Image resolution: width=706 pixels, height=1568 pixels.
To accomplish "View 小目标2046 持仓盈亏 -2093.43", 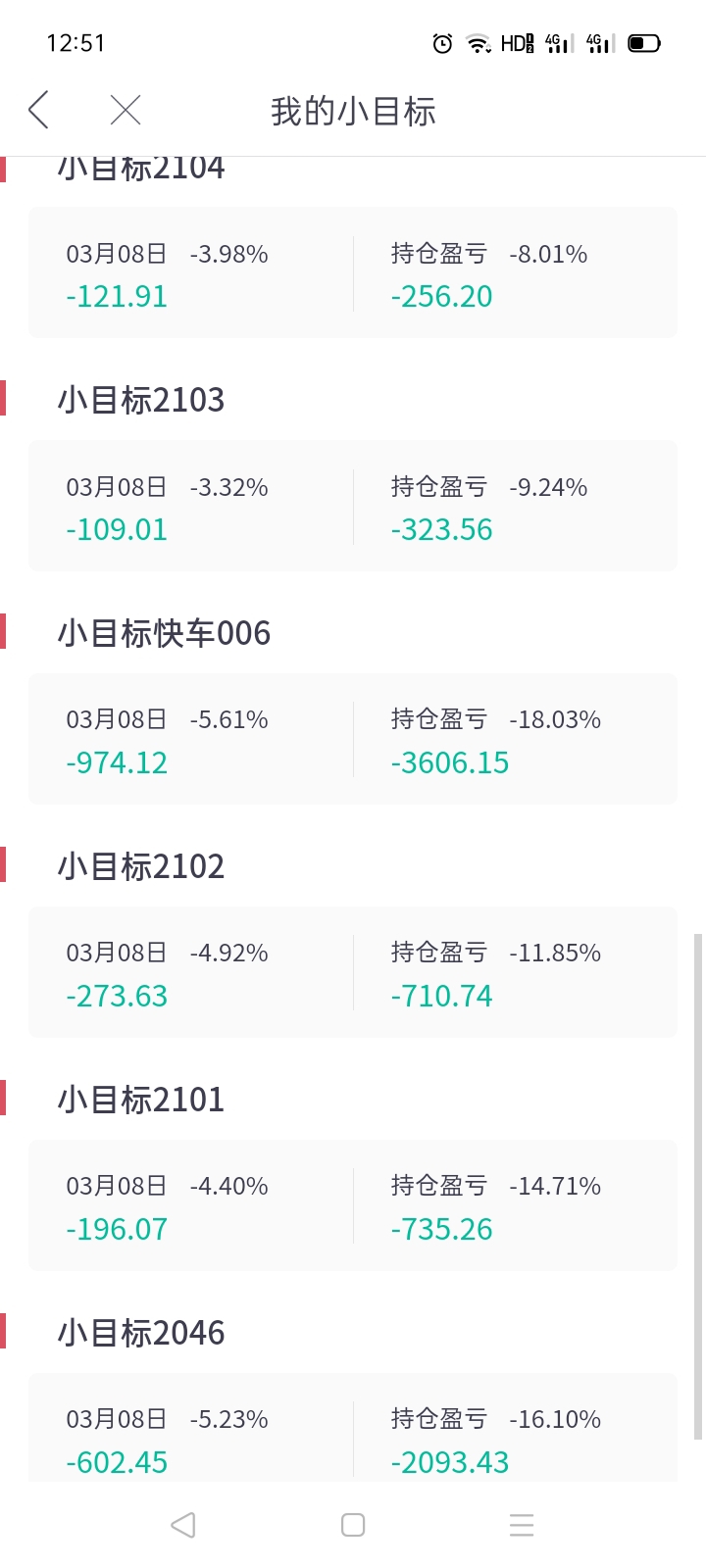I will 450,1462.
